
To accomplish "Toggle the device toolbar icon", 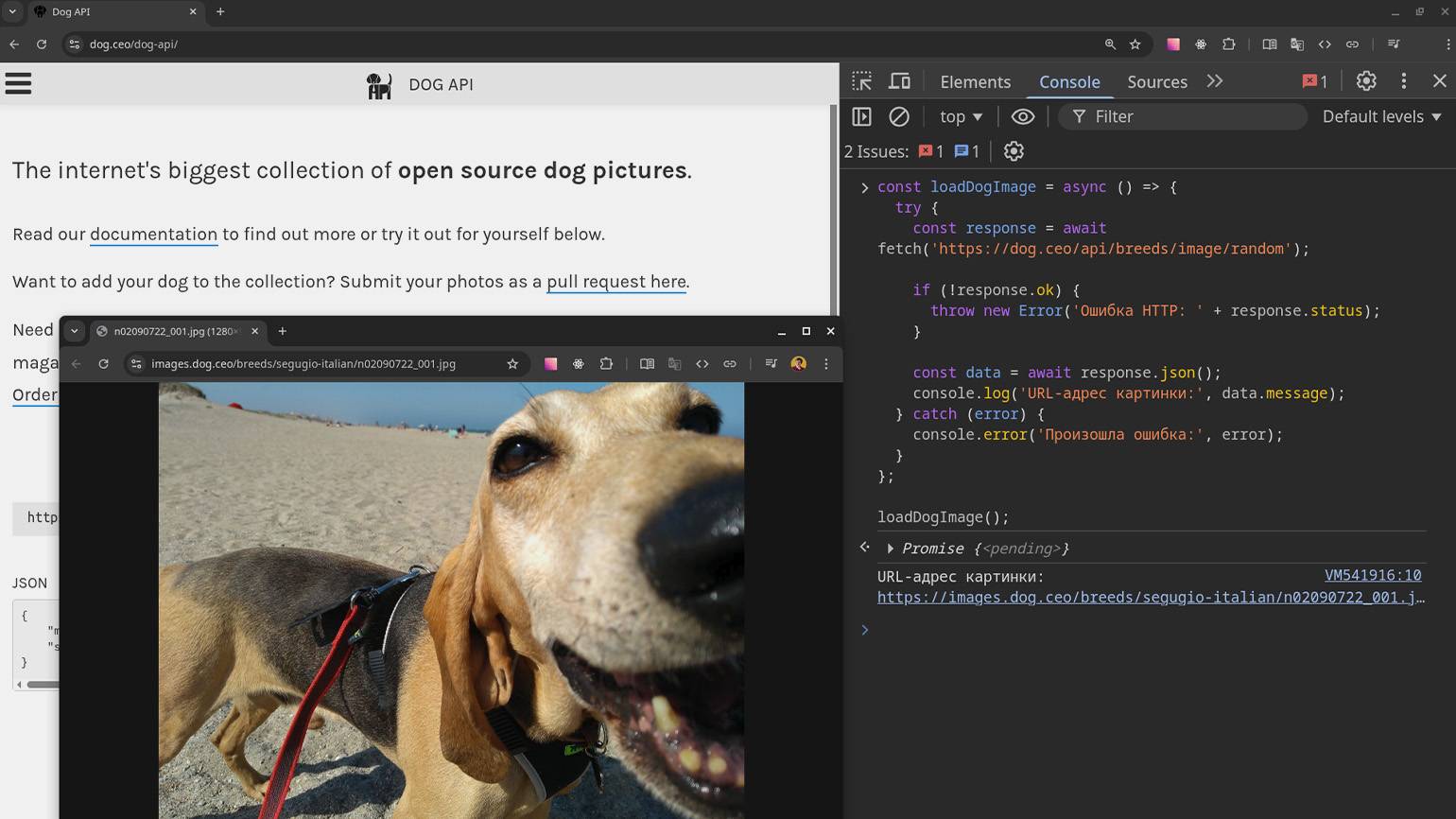I will click(x=899, y=81).
